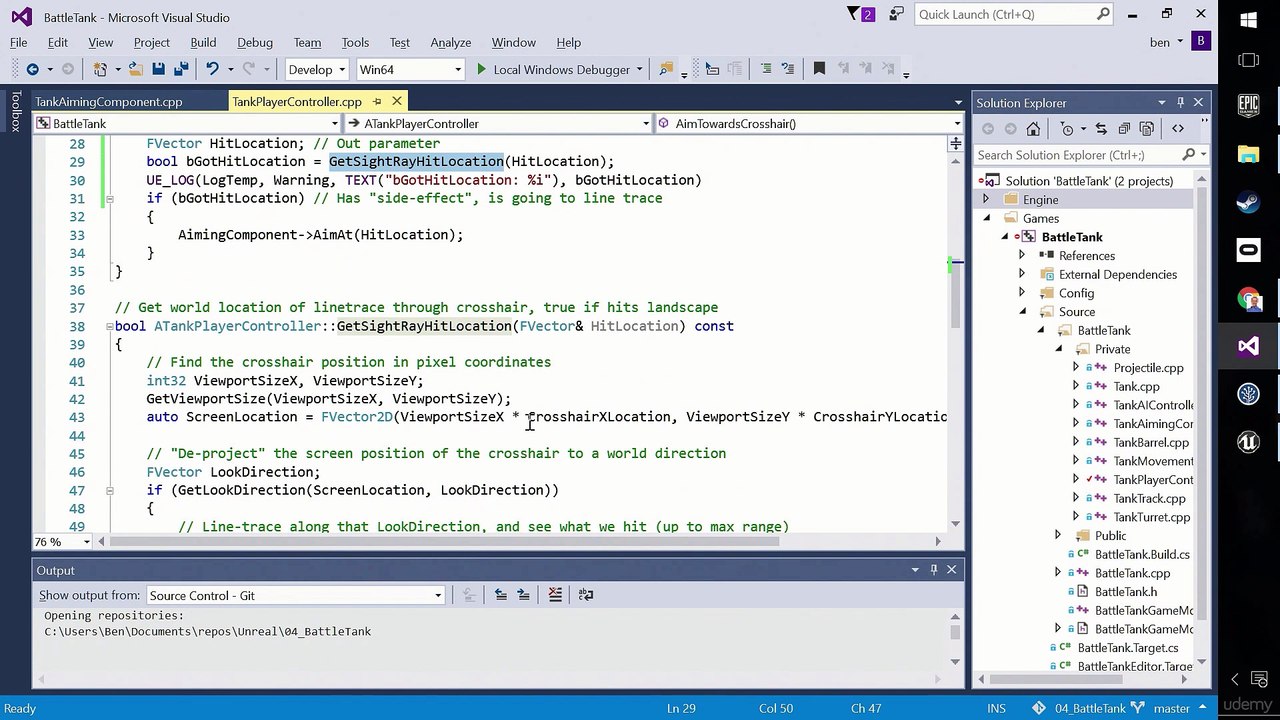Expand the Engine folder node
This screenshot has width=1280, height=720.
tap(986, 200)
